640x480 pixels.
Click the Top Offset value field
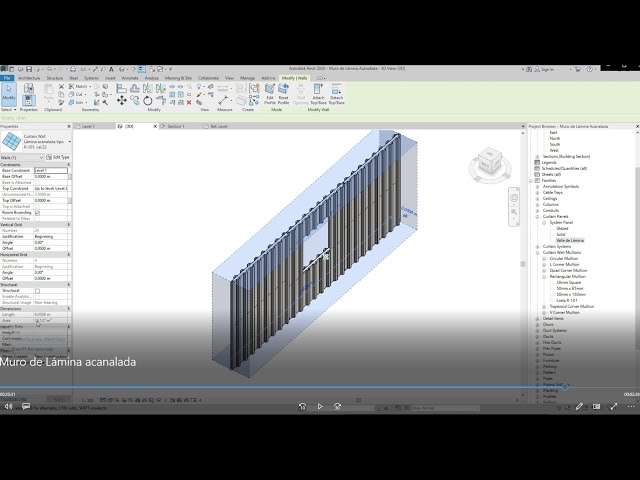click(x=51, y=200)
